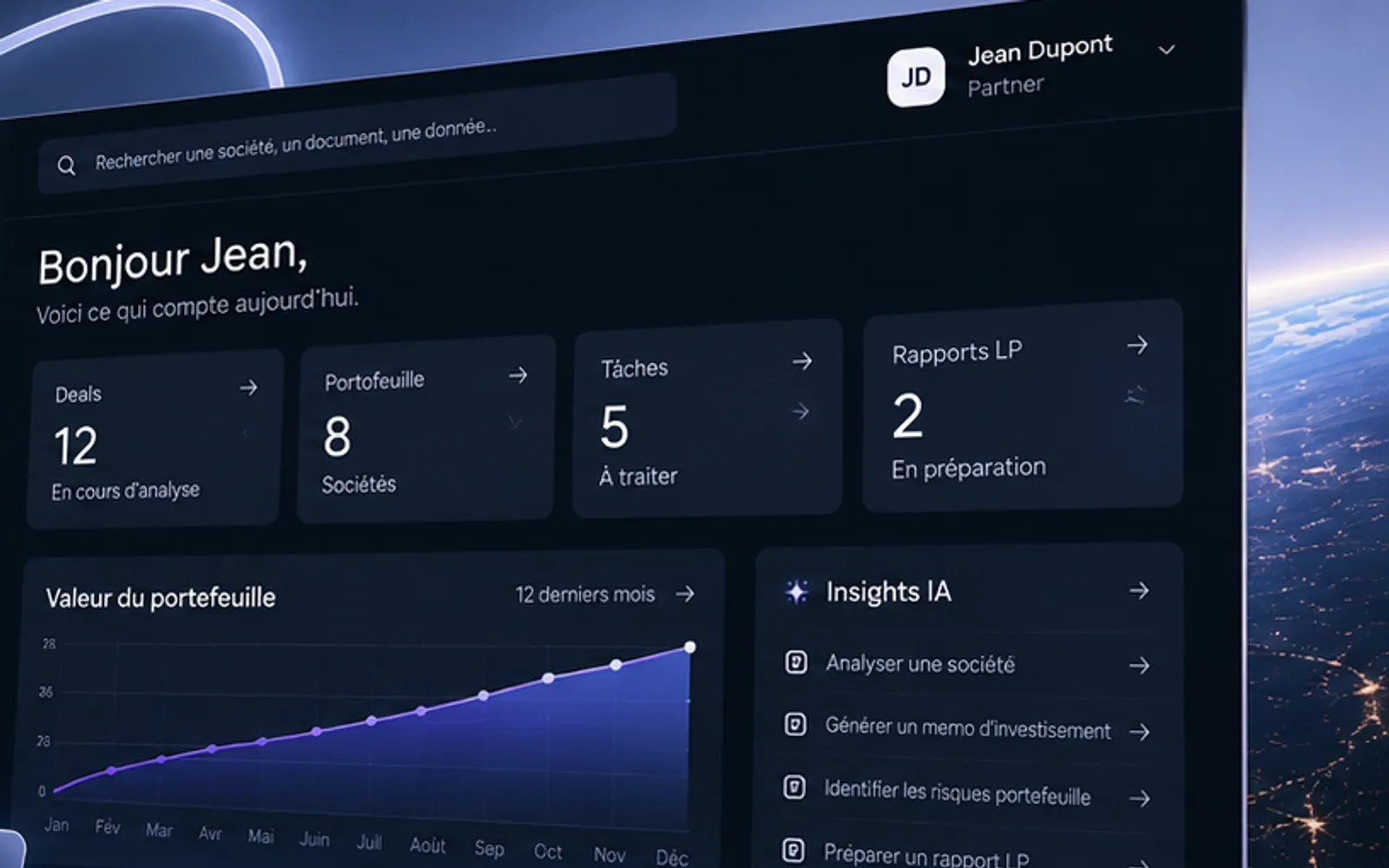Viewport: 1389px width, 868px height.
Task: Click the 'Bonjour Jean,' greeting heading
Action: point(172,260)
